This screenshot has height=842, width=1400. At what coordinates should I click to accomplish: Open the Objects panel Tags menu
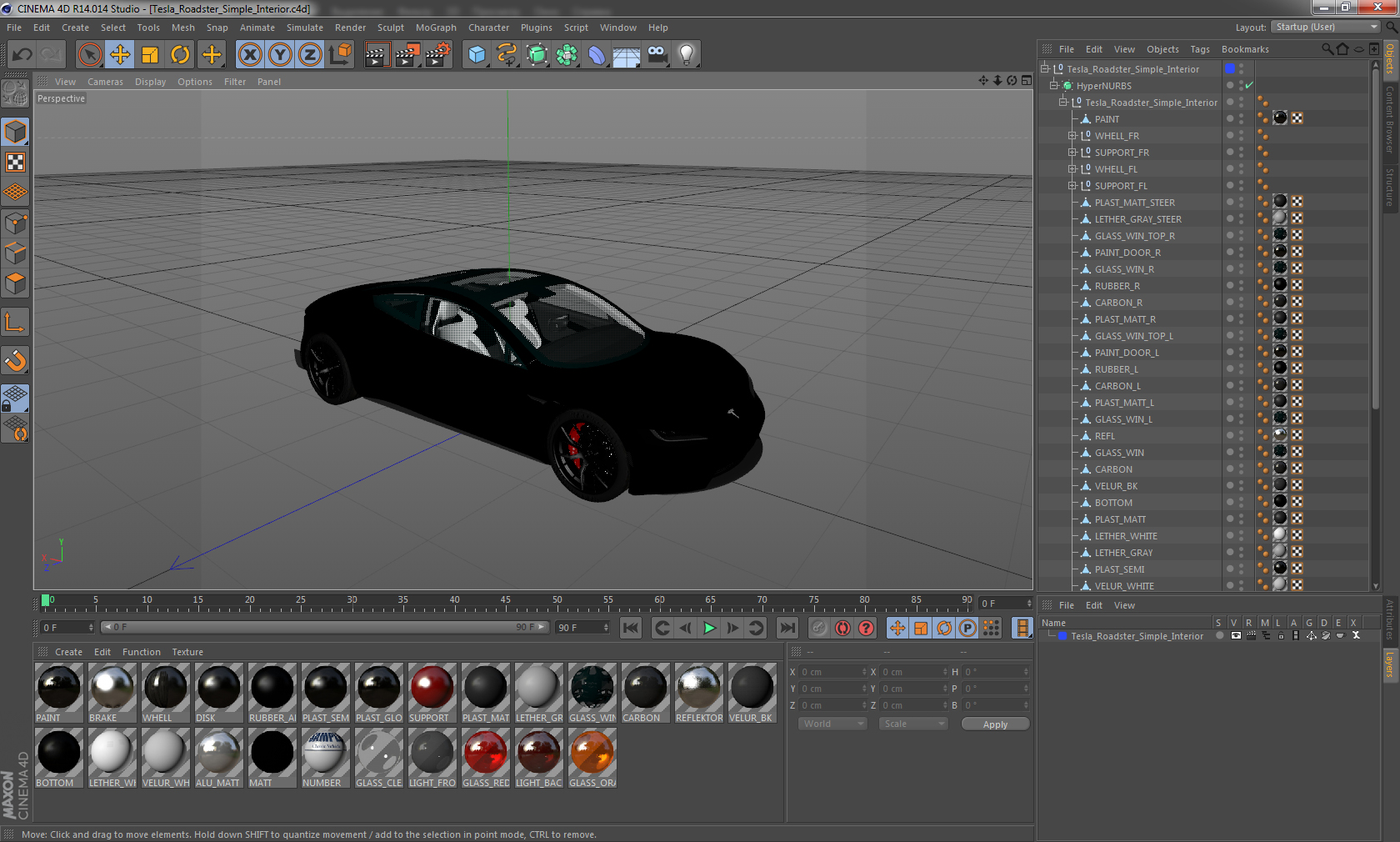1199,49
